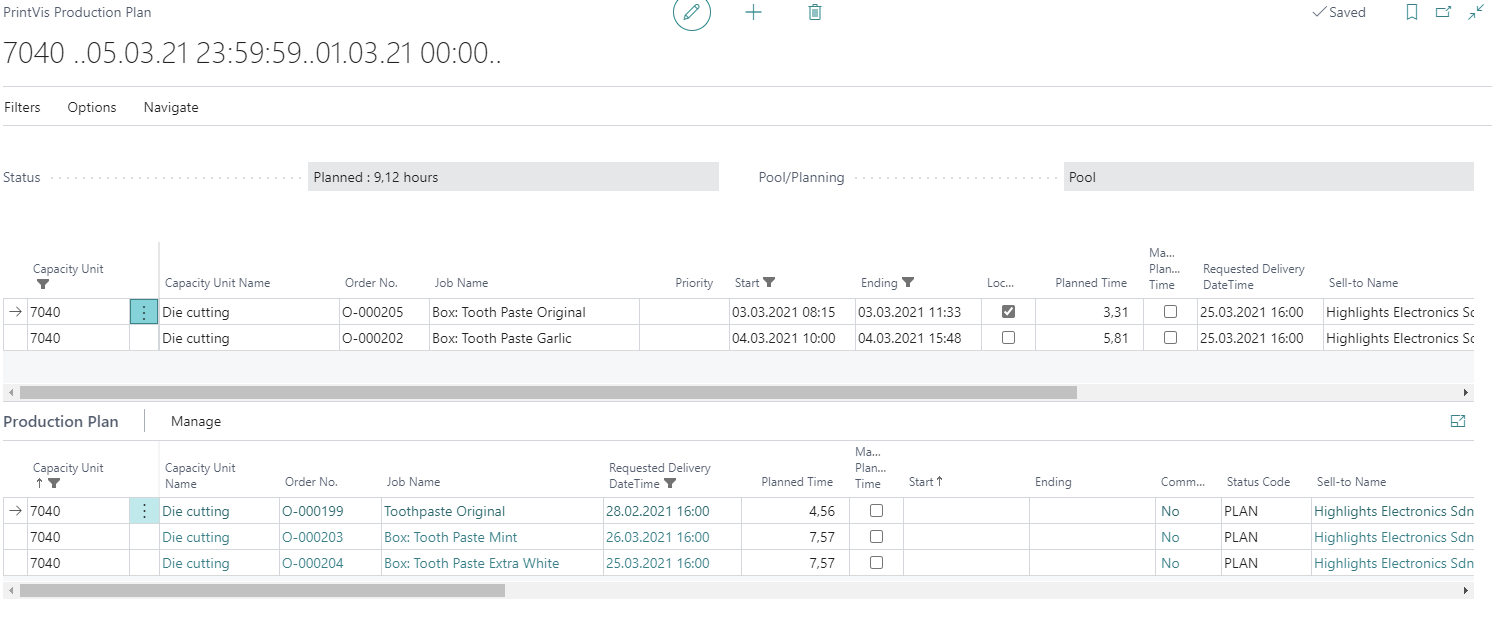Click the Saved status indicator
This screenshot has width=1508, height=617.
tap(1338, 13)
